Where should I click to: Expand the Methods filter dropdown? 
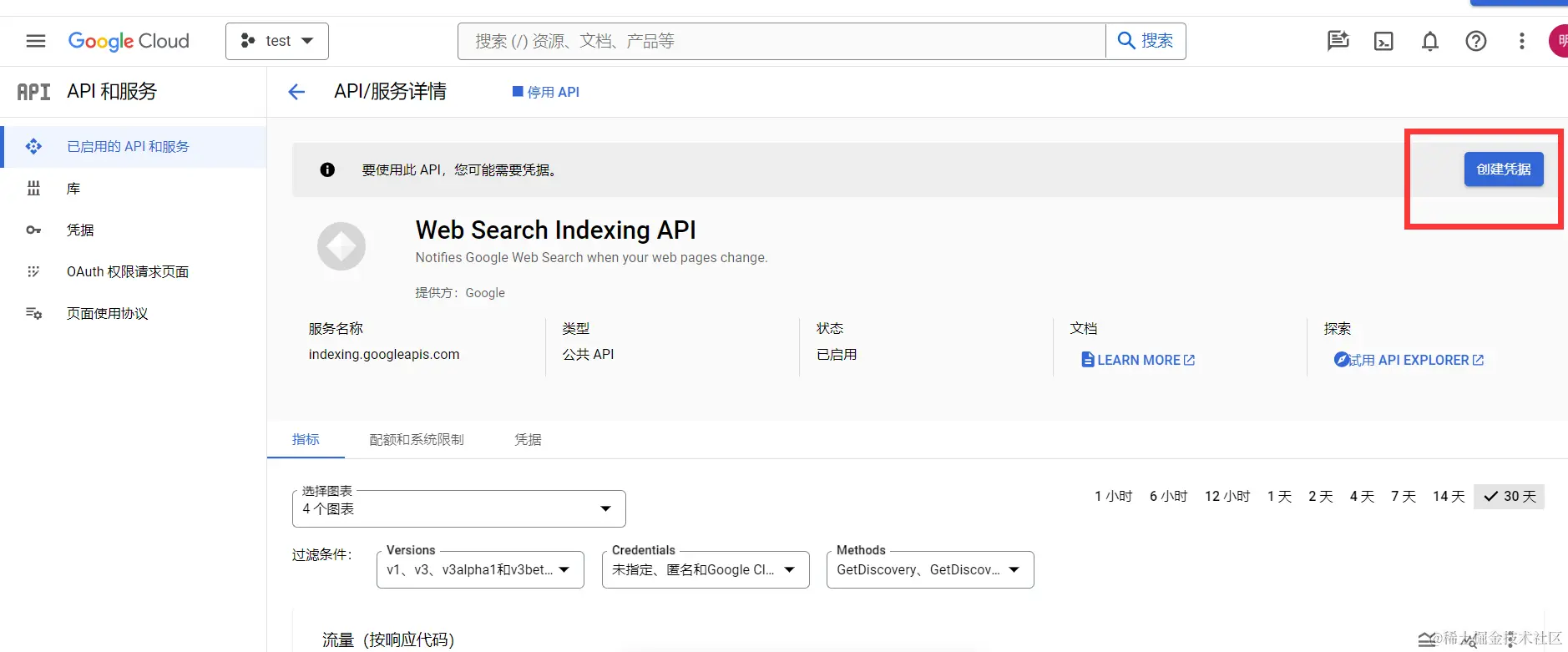coord(930,569)
